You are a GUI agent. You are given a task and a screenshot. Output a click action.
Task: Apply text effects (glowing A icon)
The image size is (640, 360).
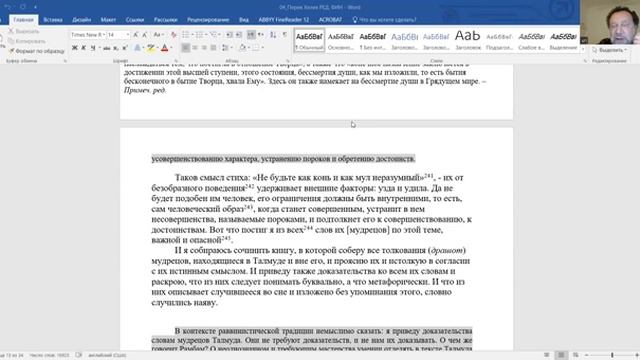click(x=138, y=48)
